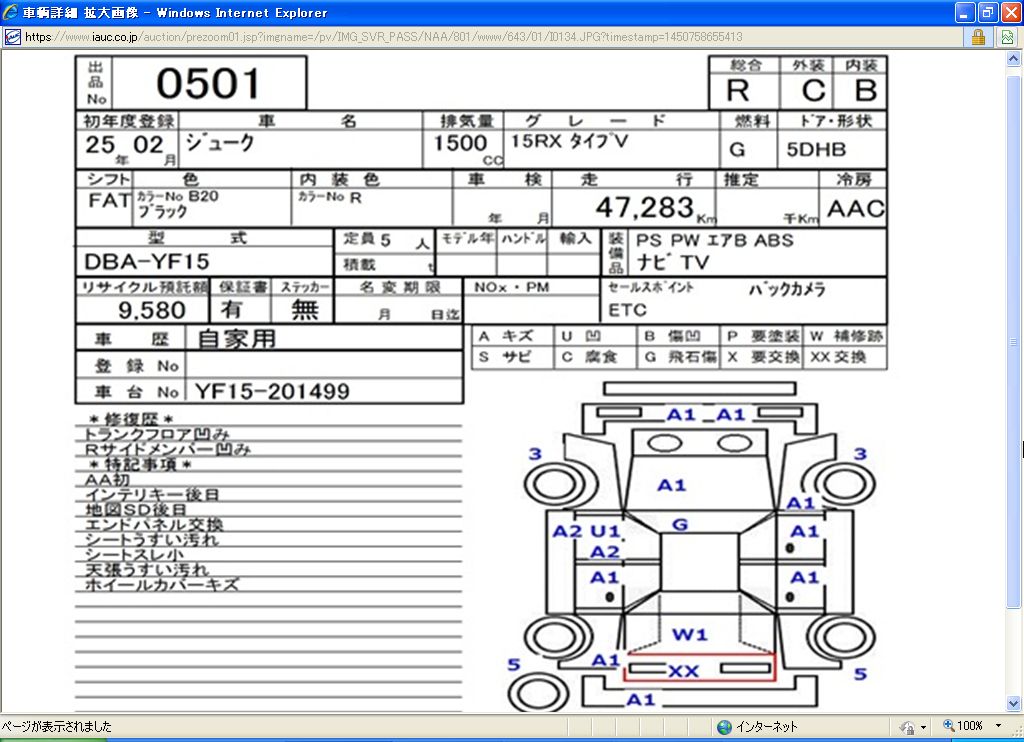Screen dimensions: 1024x742
Task: Open the zoom level 100% dropdown arrow
Action: [x=998, y=727]
